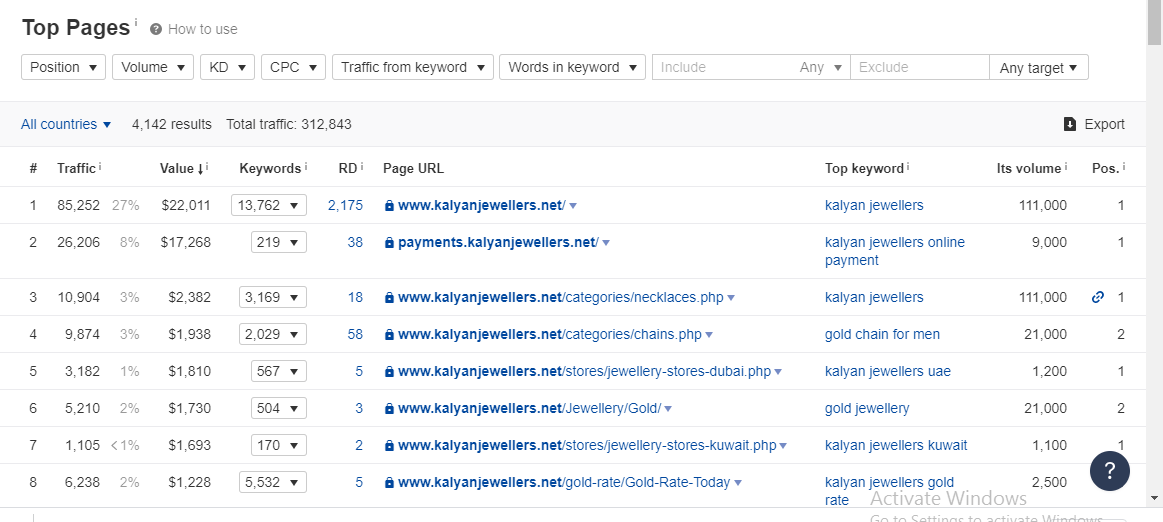Open the Position filter dropdown

(63, 67)
